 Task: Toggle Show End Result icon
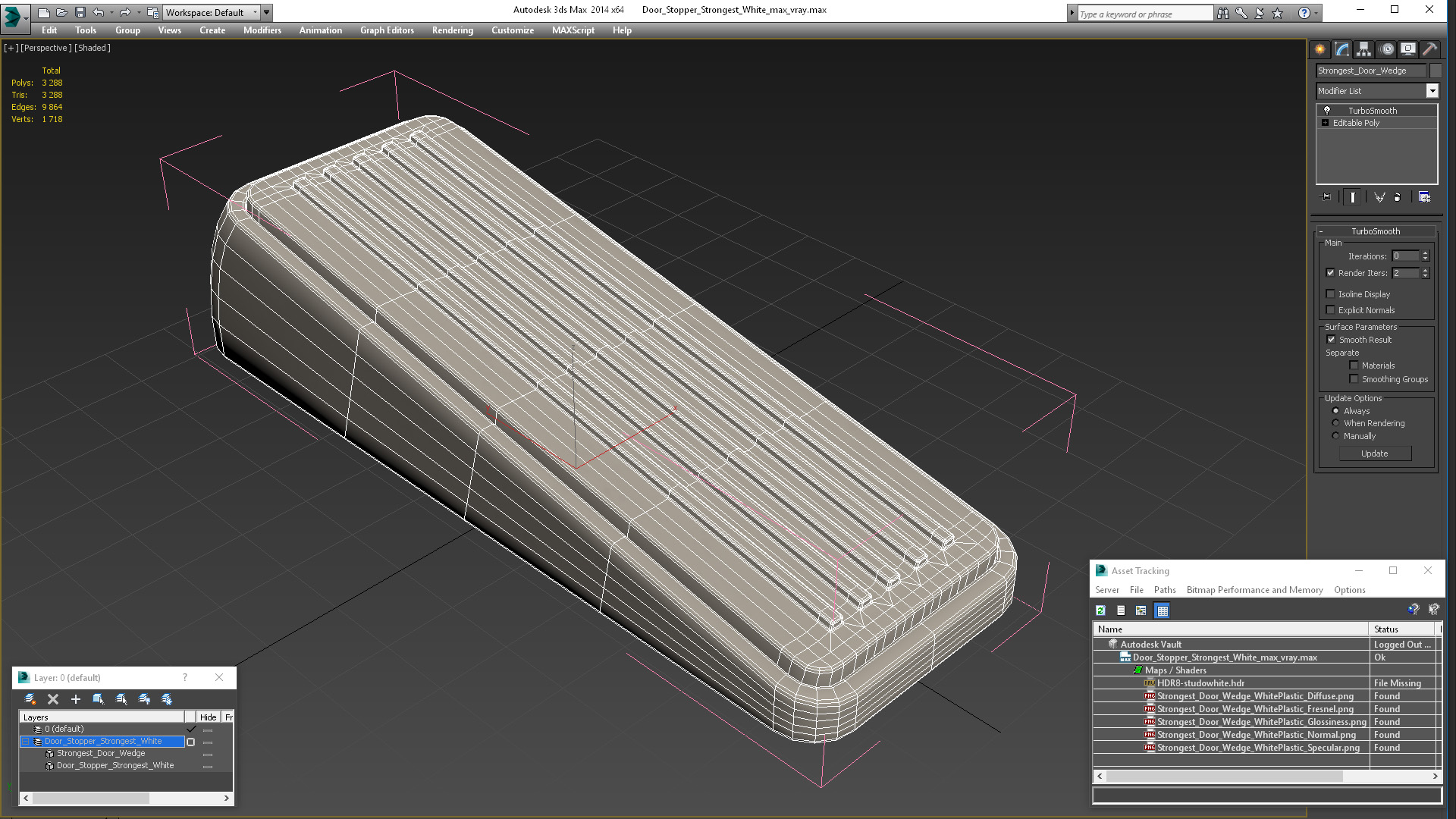[1353, 197]
